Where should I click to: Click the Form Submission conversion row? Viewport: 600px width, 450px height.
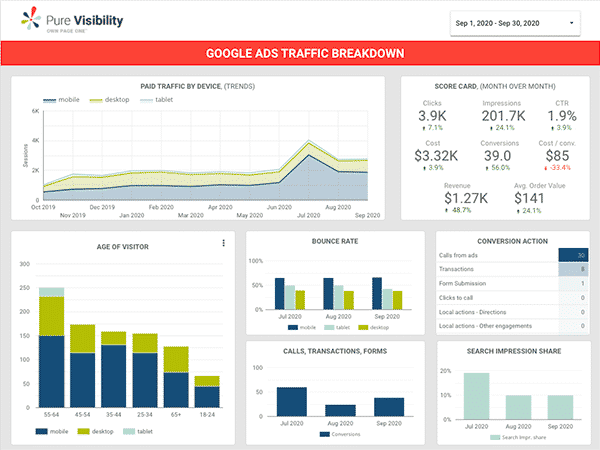(512, 284)
